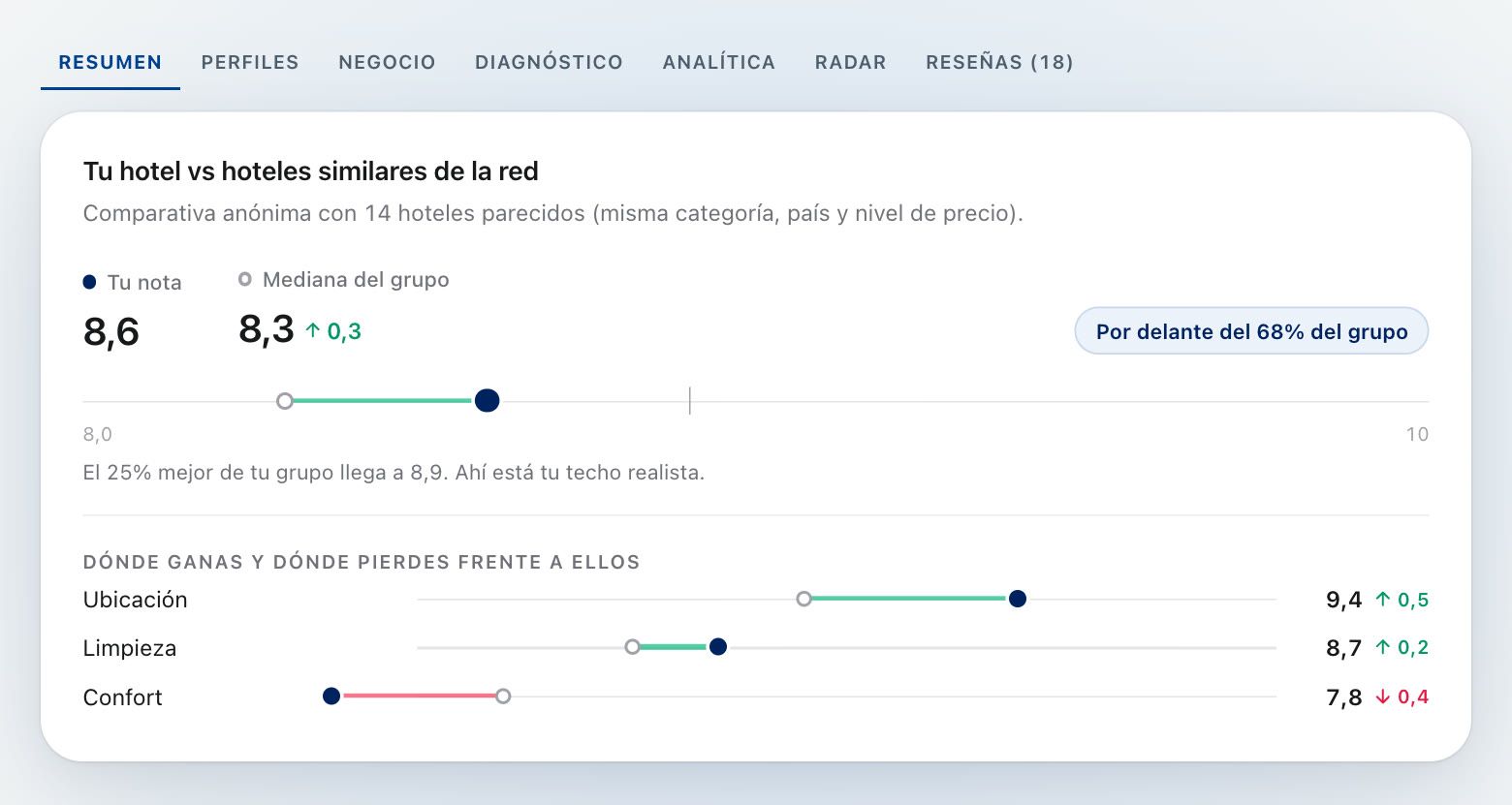Click the dark dot beside 'Tu nota'

pos(89,282)
